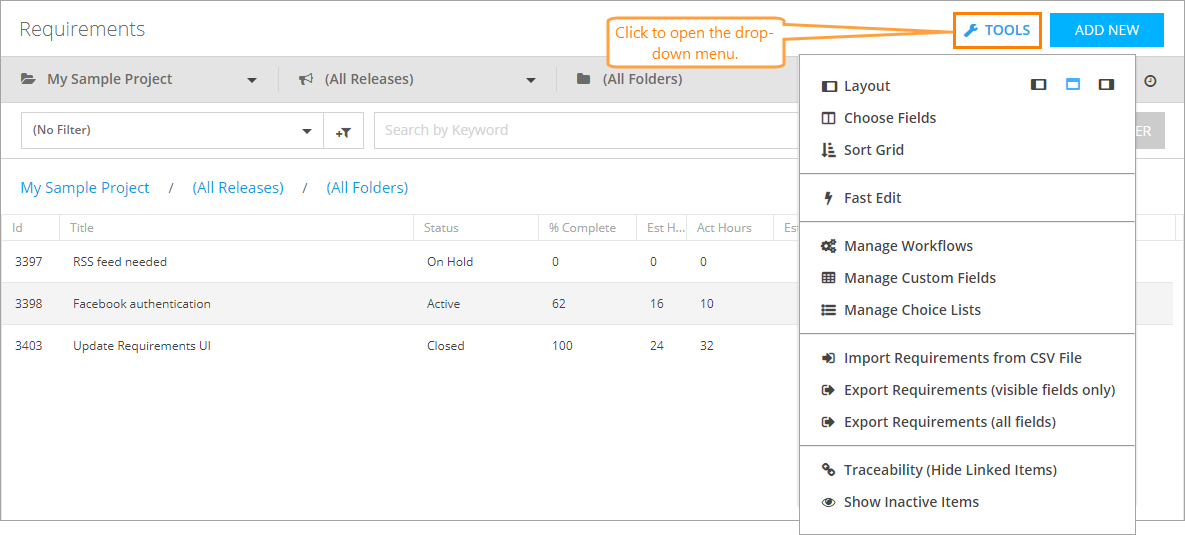
Task: Toggle Show Inactive Items
Action: [x=910, y=502]
